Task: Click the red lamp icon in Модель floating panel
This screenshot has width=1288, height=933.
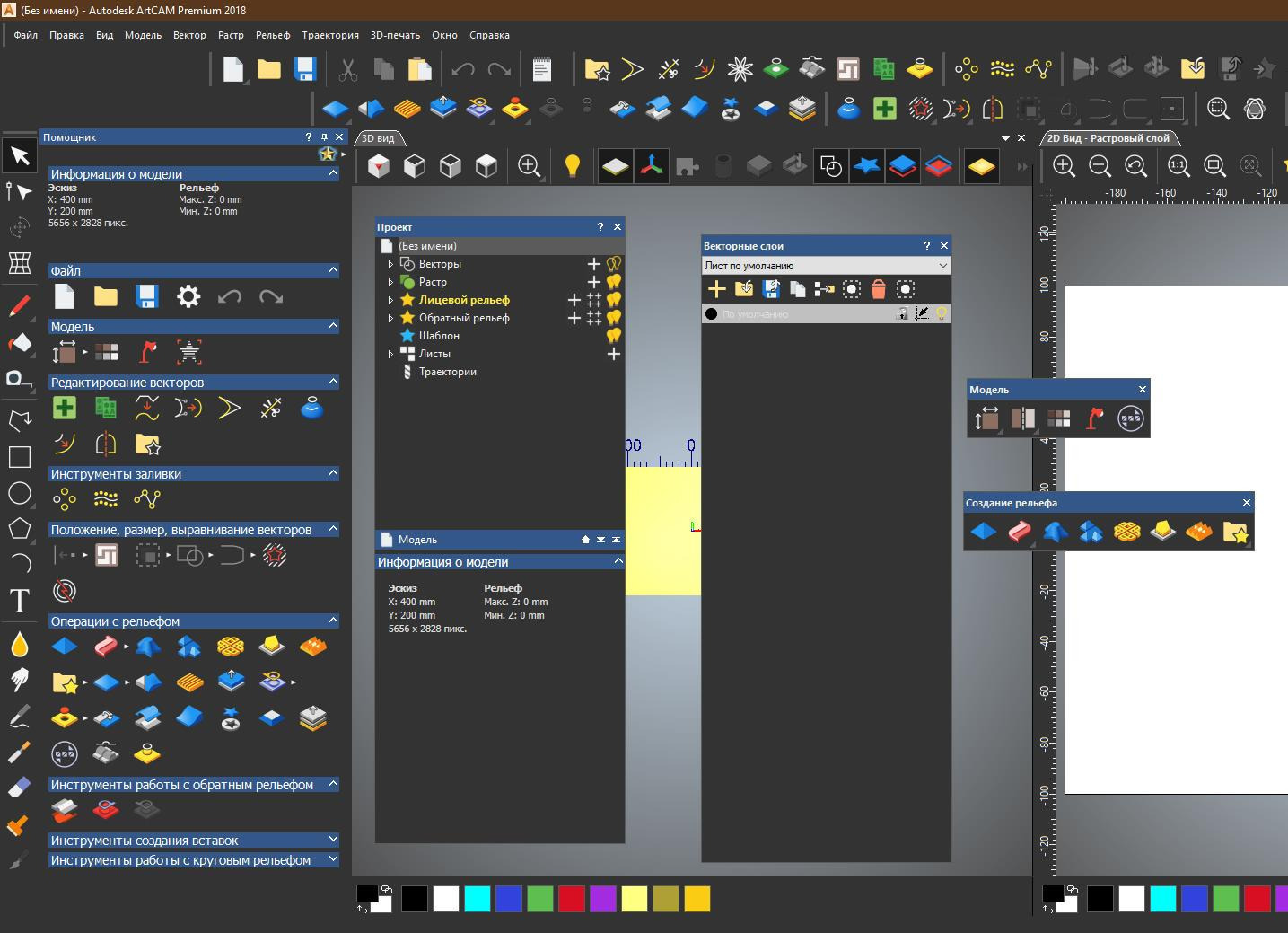Action: (x=1094, y=418)
